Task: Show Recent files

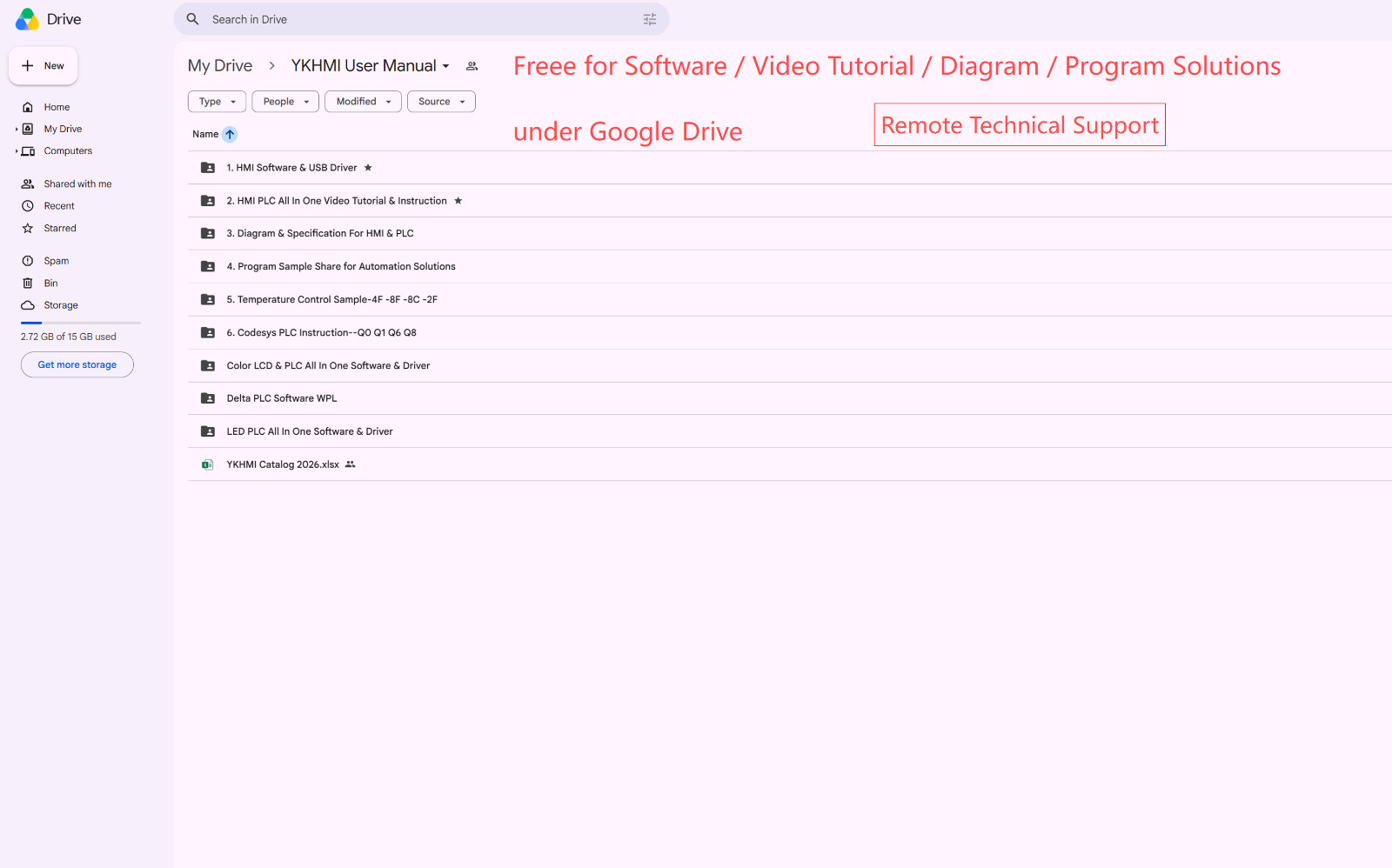Action: coord(59,206)
